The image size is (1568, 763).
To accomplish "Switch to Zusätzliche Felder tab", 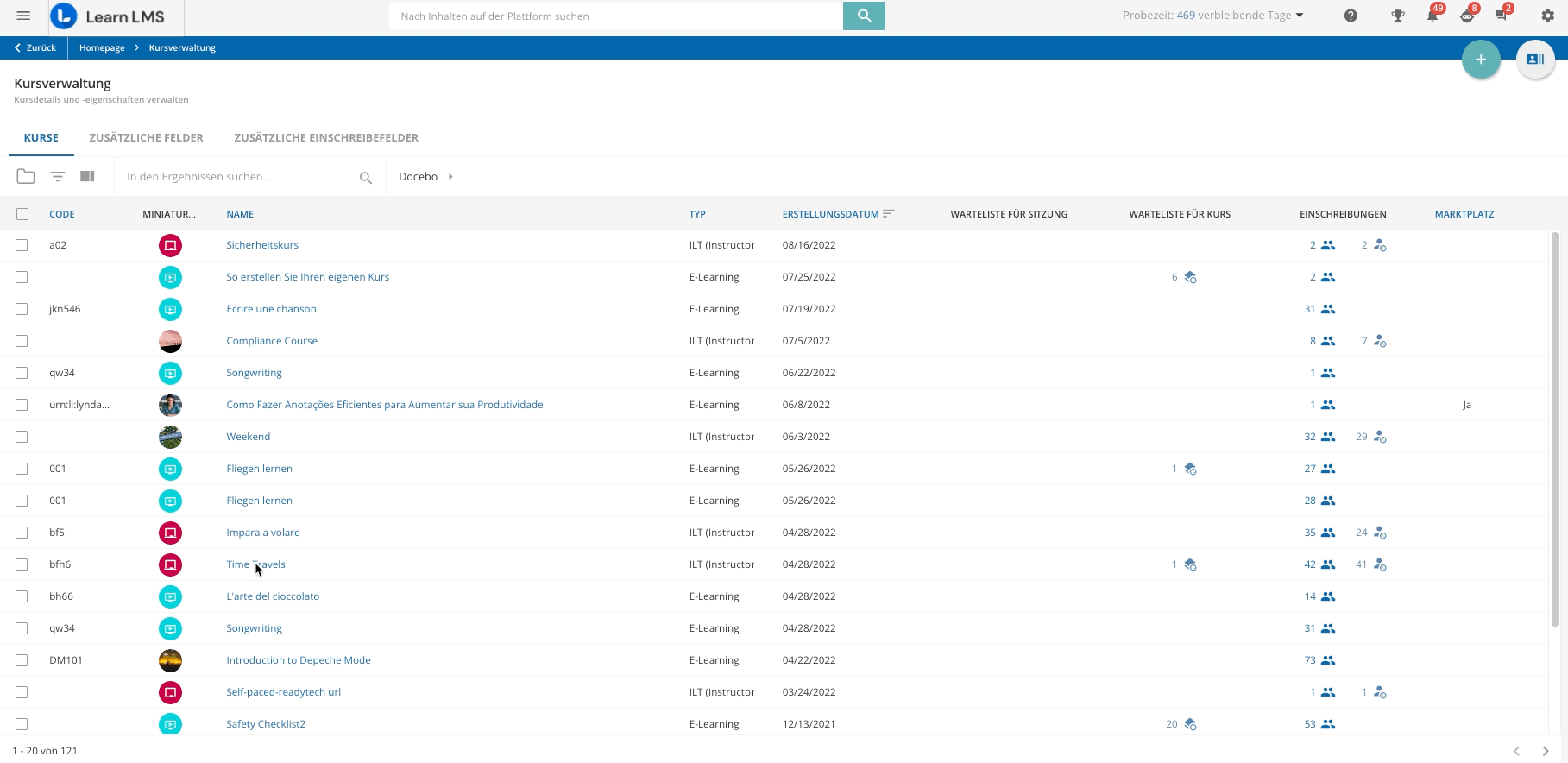I will tap(146, 137).
